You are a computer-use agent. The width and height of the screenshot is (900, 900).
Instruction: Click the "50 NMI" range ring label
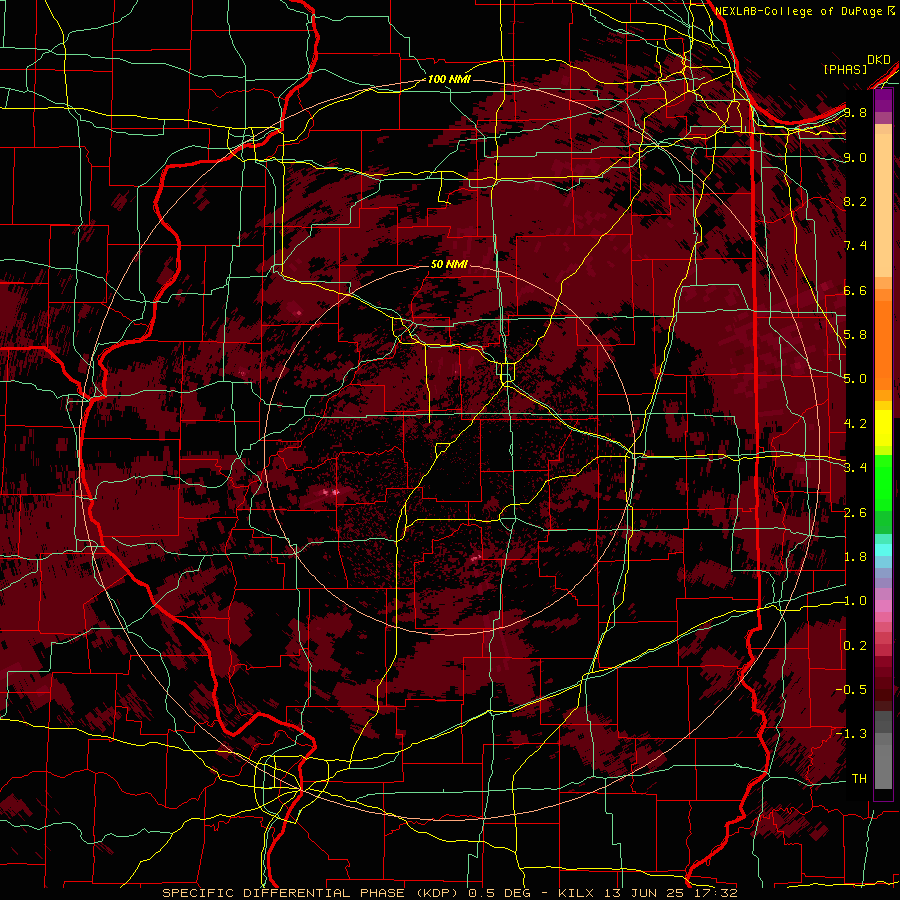[x=449, y=264]
